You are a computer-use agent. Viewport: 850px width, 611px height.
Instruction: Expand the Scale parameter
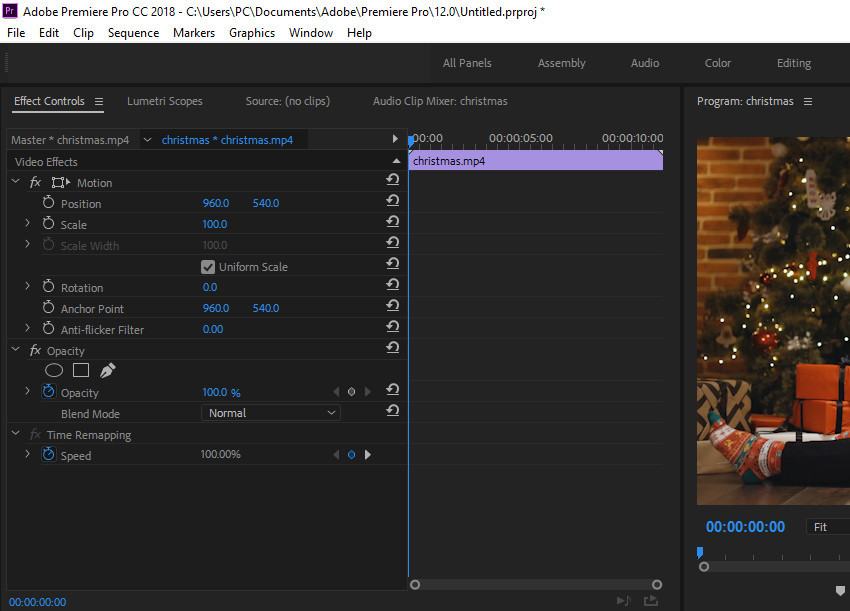coord(27,223)
